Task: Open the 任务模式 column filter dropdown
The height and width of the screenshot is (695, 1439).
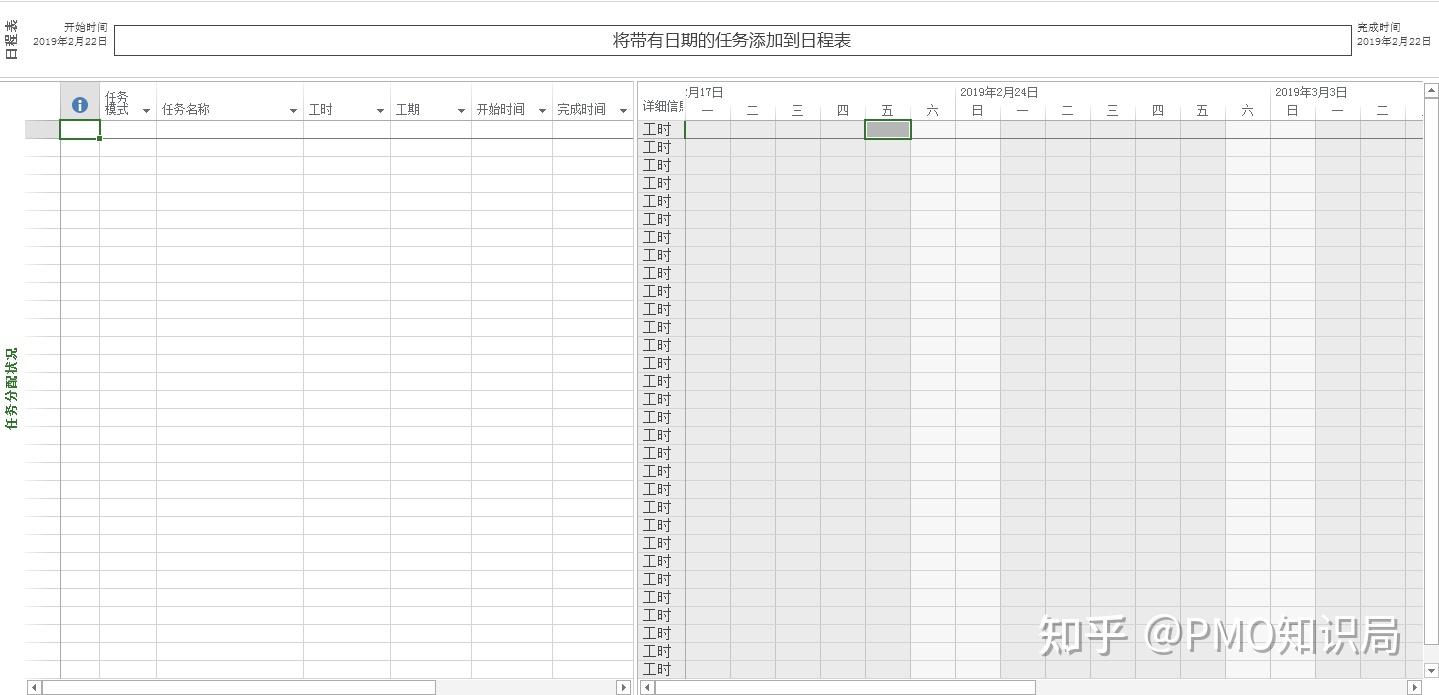Action: (146, 110)
